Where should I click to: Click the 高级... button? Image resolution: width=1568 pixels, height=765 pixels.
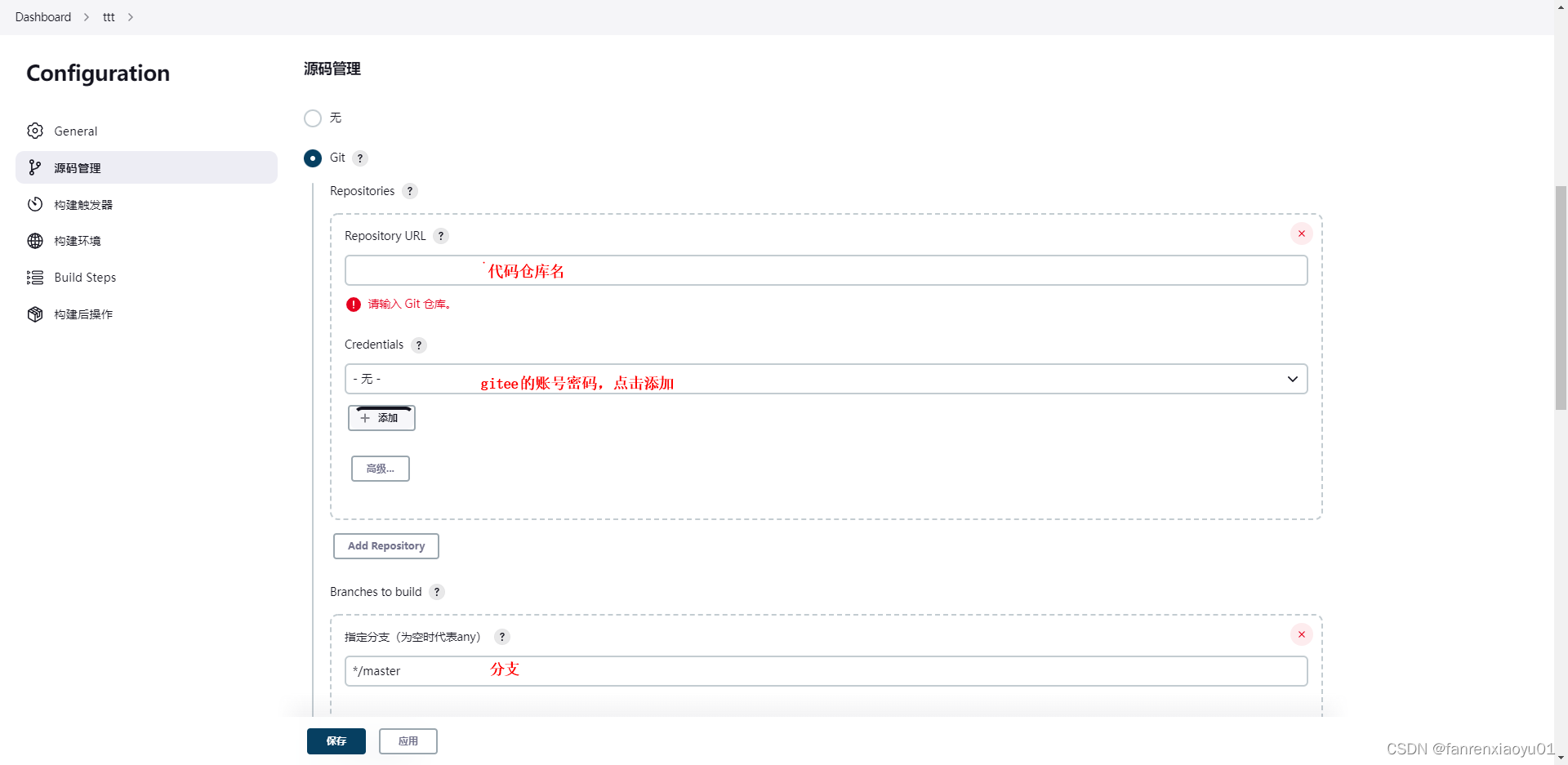tap(381, 469)
